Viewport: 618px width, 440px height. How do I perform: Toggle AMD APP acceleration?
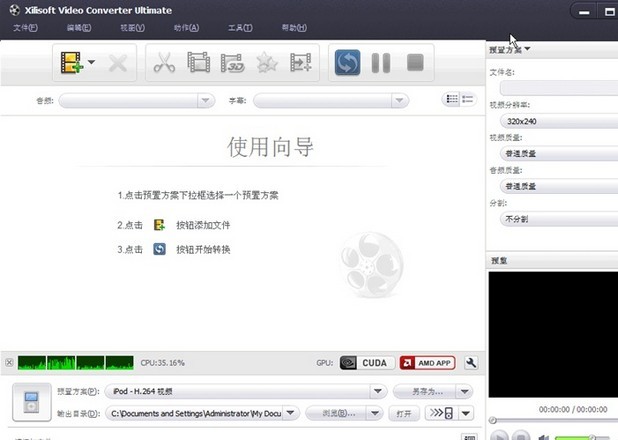pyautogui.click(x=427, y=363)
